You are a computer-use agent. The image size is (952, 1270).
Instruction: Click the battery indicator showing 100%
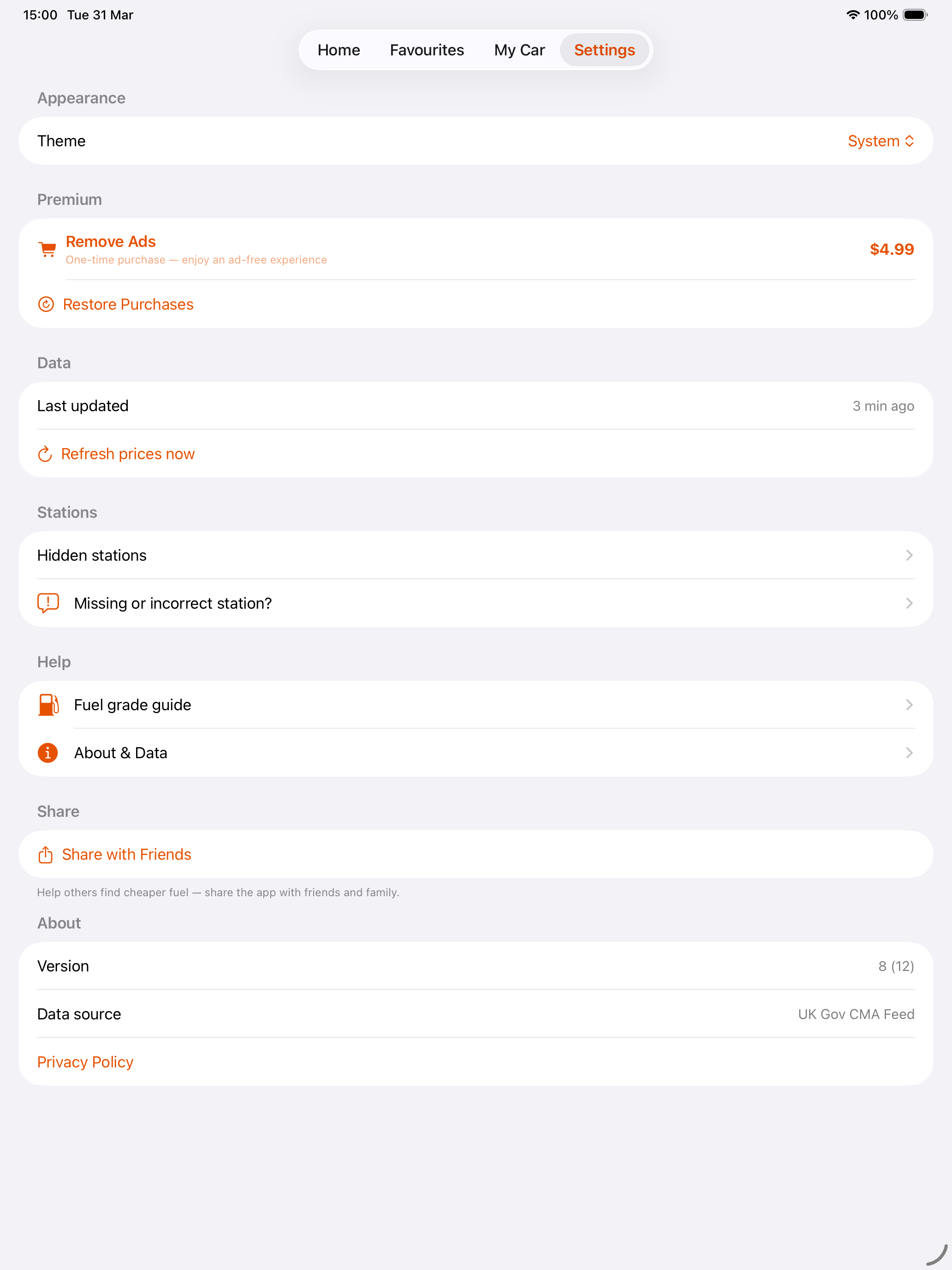[x=914, y=14]
